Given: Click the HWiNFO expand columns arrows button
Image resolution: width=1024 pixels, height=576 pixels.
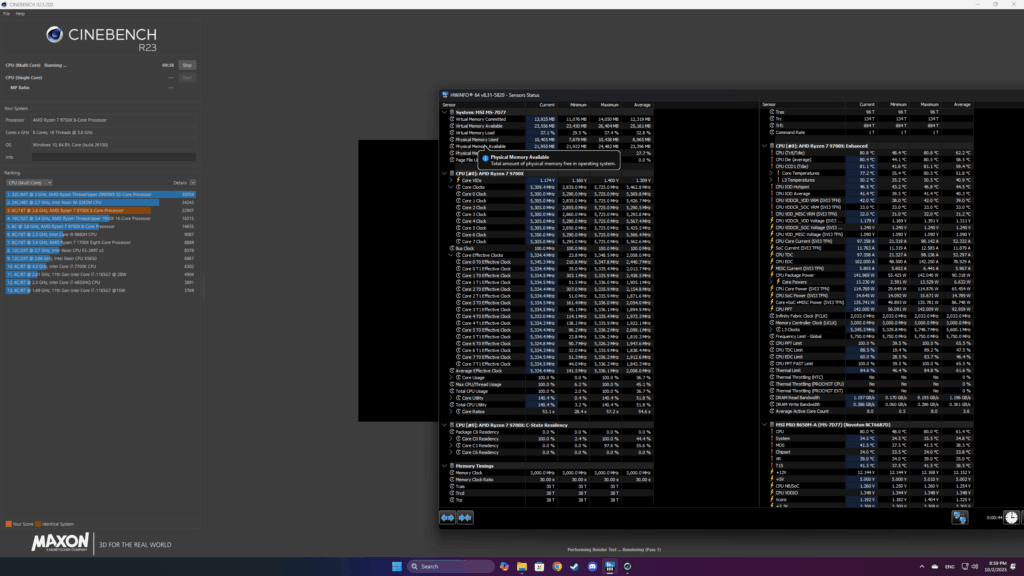Looking at the screenshot, I should tap(447, 518).
